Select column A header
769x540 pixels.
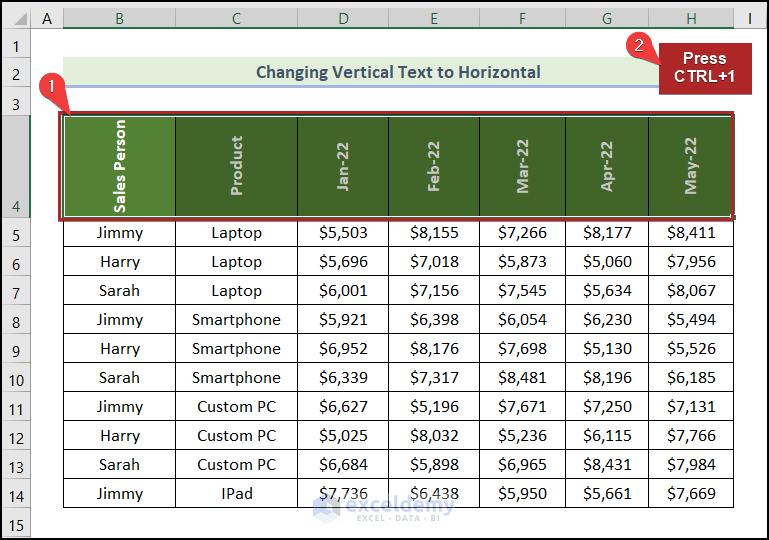pos(47,19)
